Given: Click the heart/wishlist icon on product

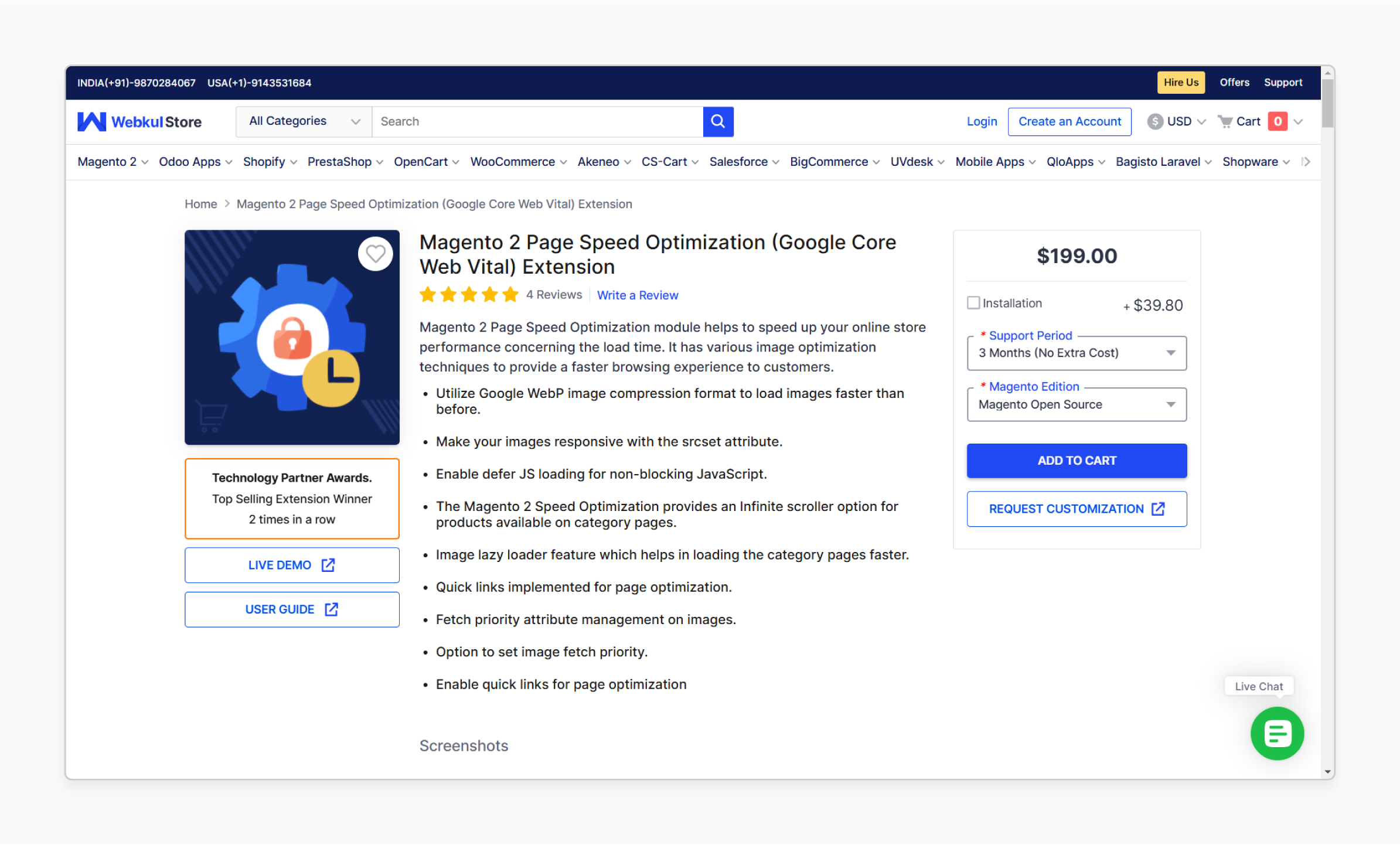Looking at the screenshot, I should [x=375, y=253].
